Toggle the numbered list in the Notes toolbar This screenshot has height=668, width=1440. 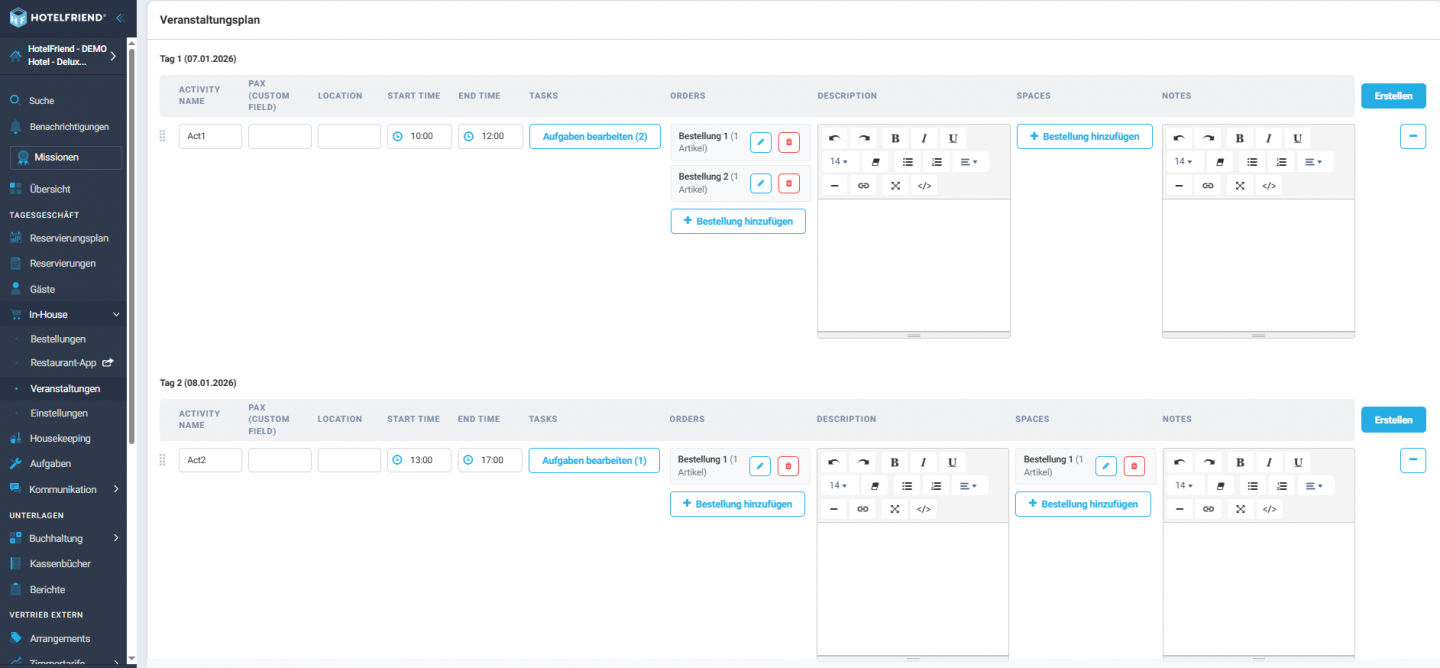[1281, 161]
